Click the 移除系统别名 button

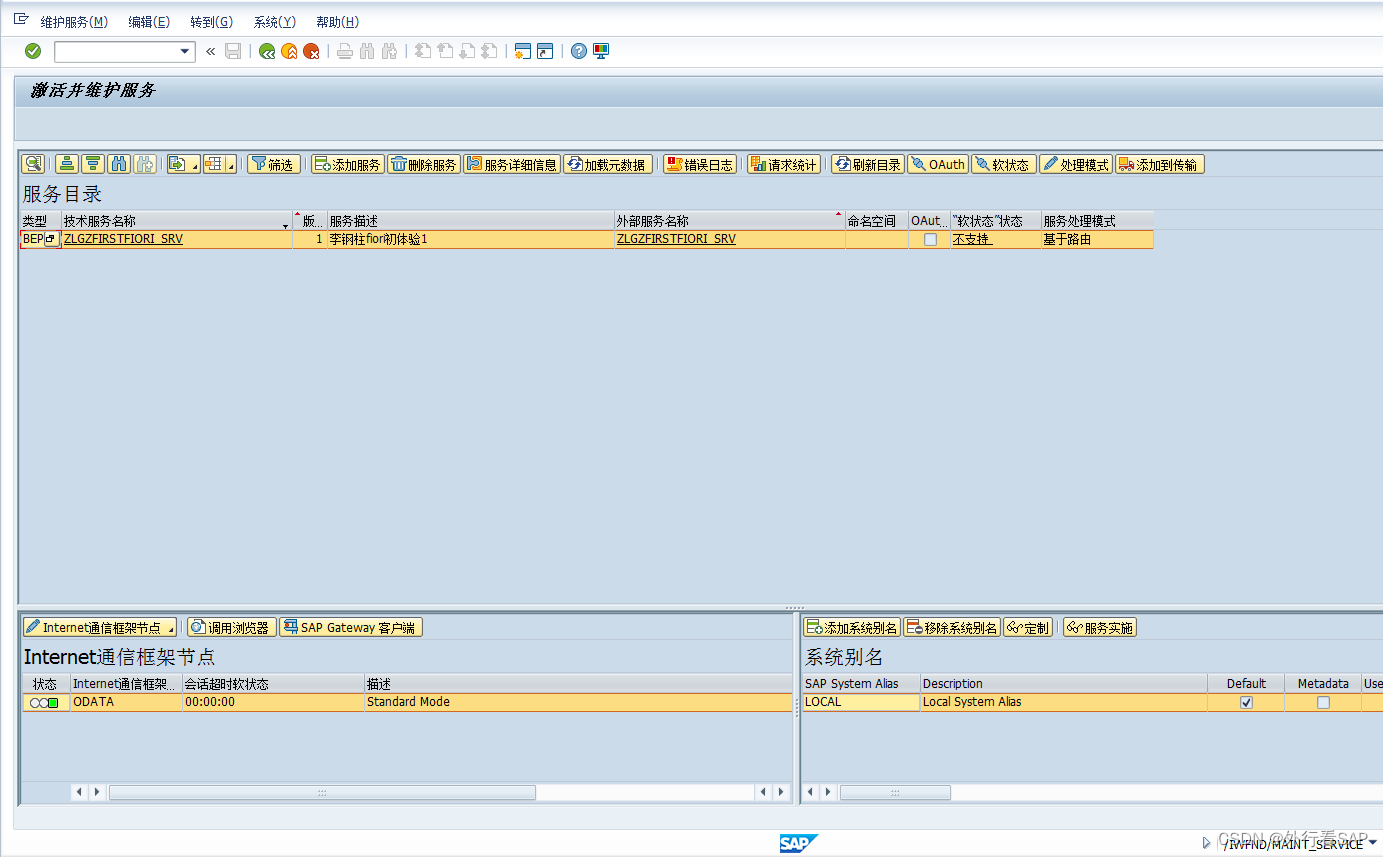pos(951,627)
